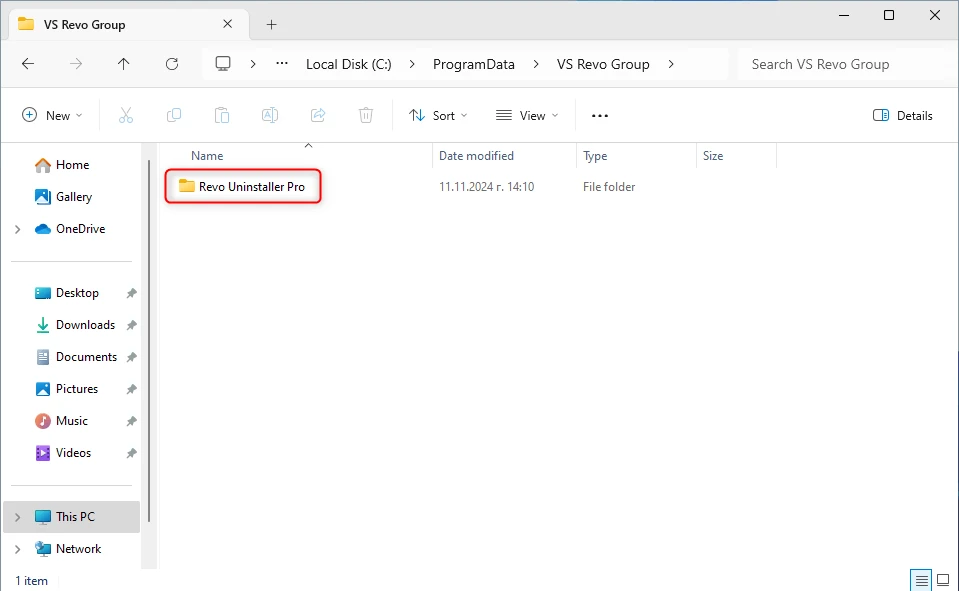The image size is (959, 591).
Task: Click the Paste clipboard icon
Action: coord(221,115)
